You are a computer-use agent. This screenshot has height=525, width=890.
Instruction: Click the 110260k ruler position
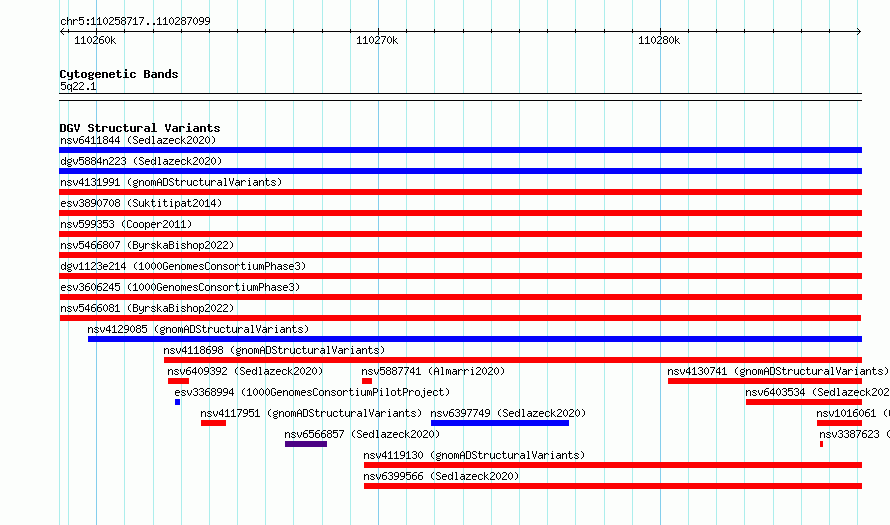tap(95, 40)
